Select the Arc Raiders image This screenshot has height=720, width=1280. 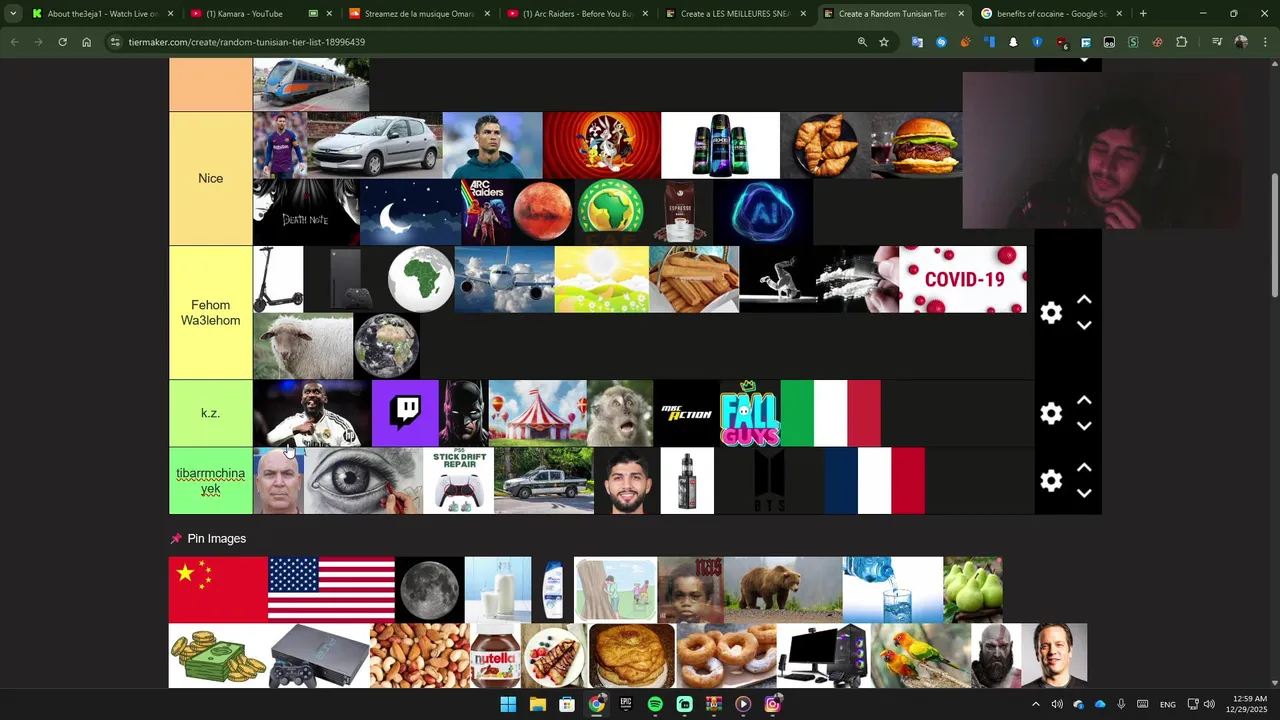point(486,212)
